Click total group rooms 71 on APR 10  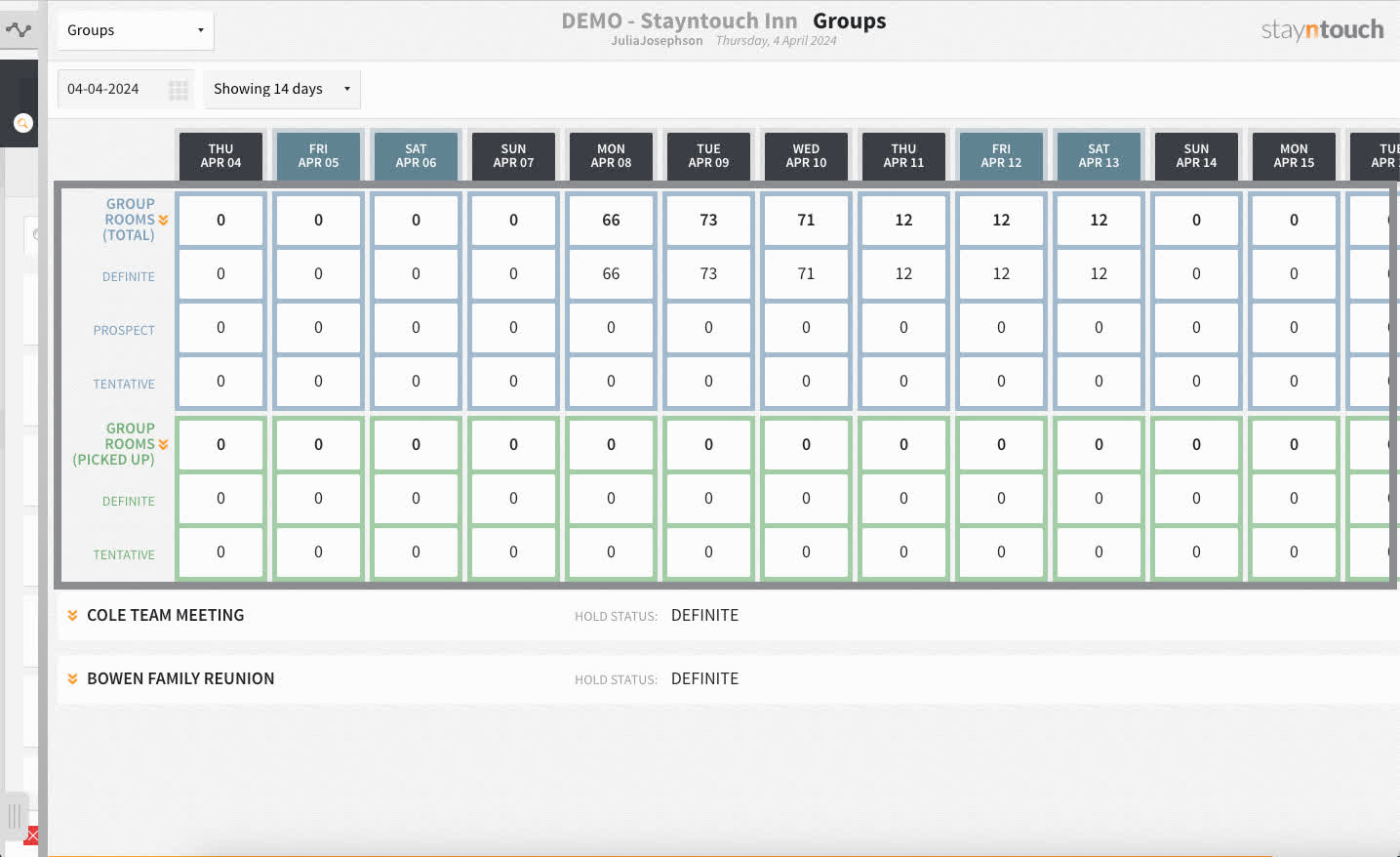point(806,221)
